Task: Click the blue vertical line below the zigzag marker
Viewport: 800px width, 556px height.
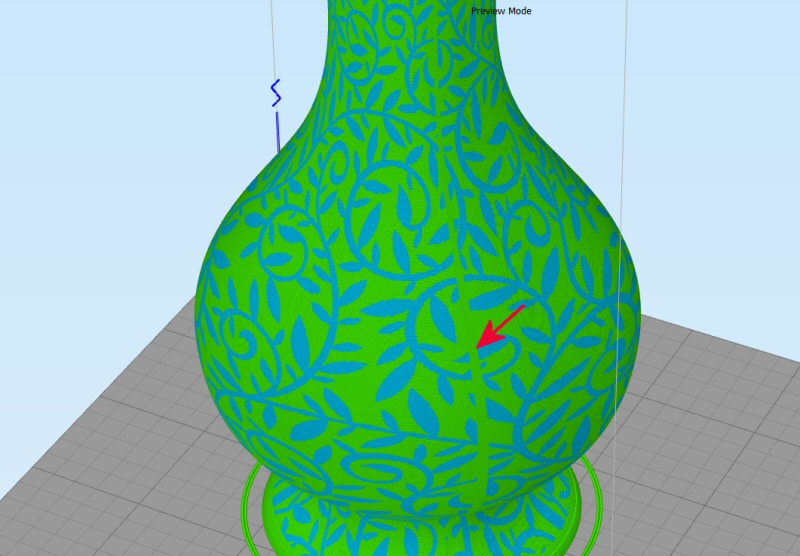Action: 277,130
